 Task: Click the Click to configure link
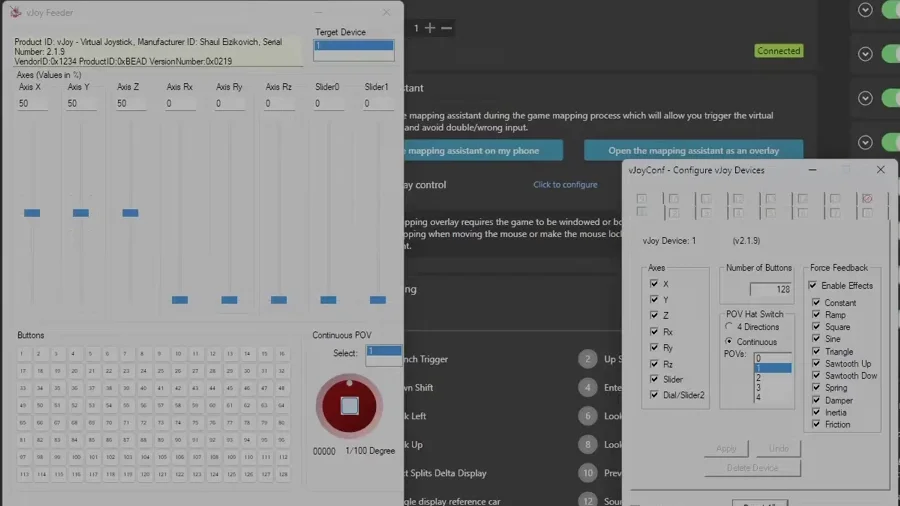click(x=565, y=185)
